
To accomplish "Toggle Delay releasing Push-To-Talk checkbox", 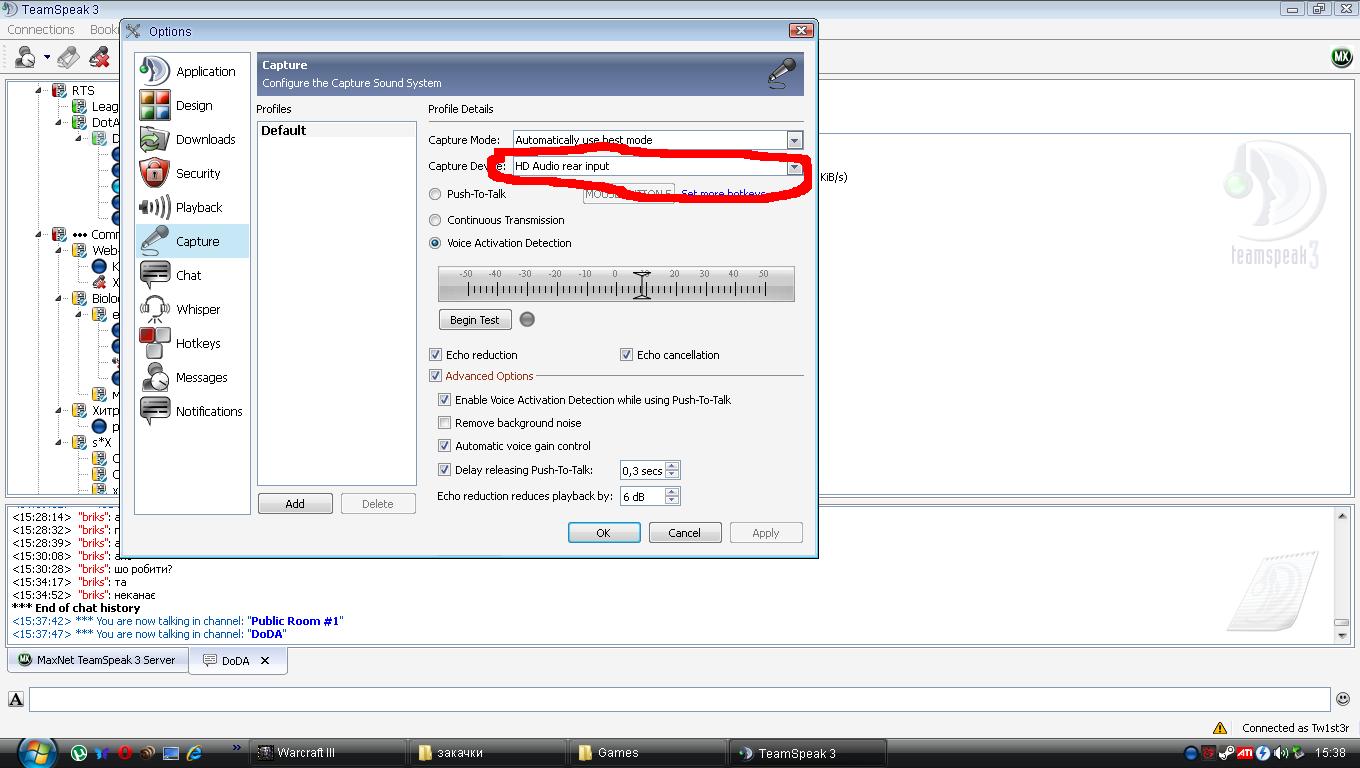I will [x=445, y=470].
